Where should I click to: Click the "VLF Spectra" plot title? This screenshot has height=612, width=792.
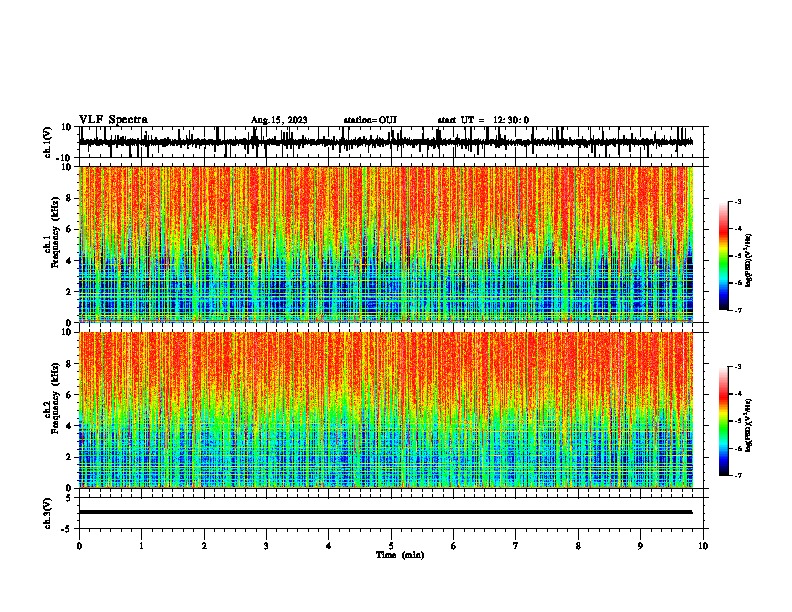(113, 120)
